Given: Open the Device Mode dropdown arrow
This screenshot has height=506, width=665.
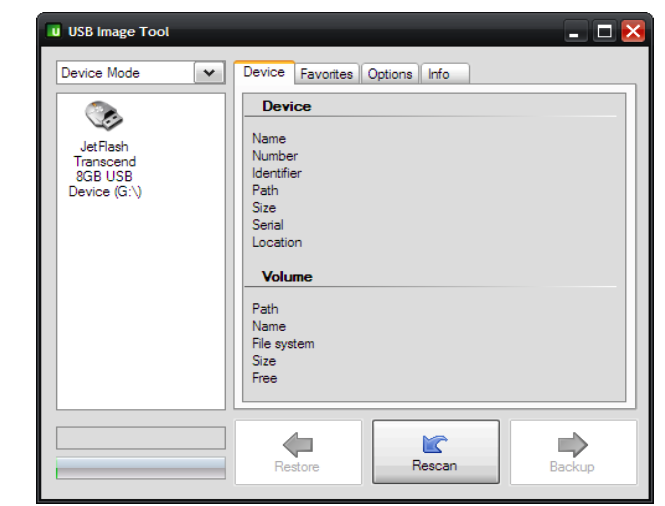Looking at the screenshot, I should pyautogui.click(x=210, y=73).
